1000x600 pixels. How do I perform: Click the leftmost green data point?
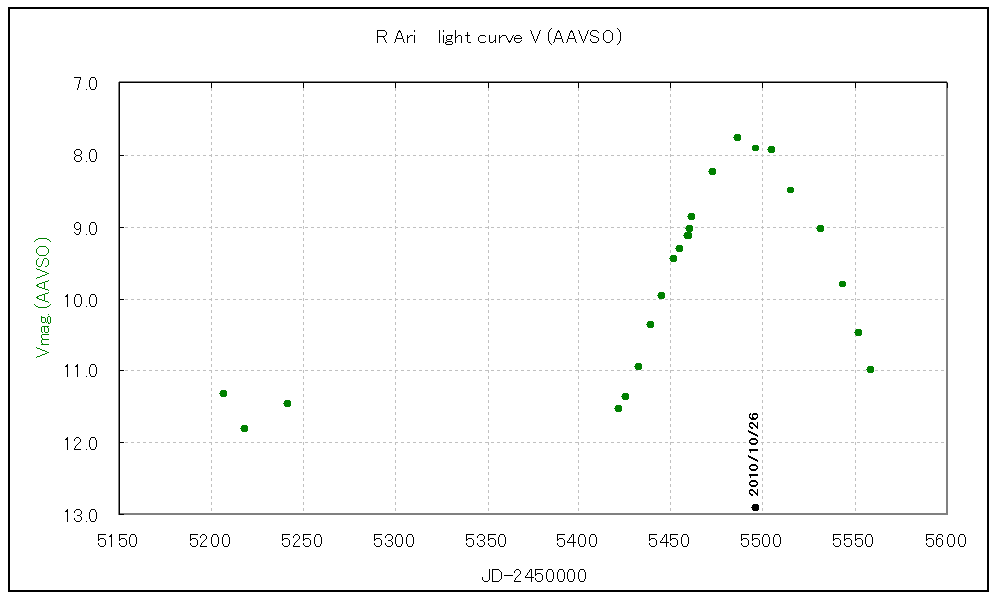pos(223,393)
